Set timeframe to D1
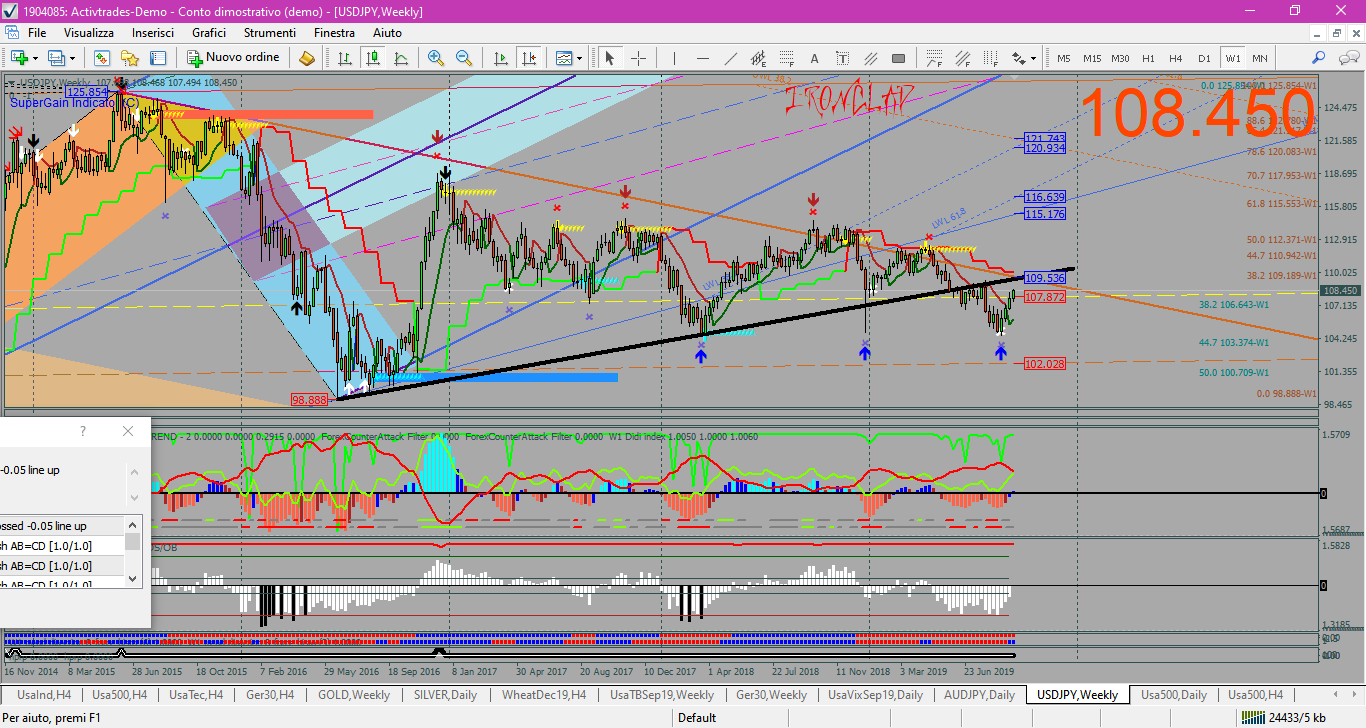 [x=1204, y=58]
